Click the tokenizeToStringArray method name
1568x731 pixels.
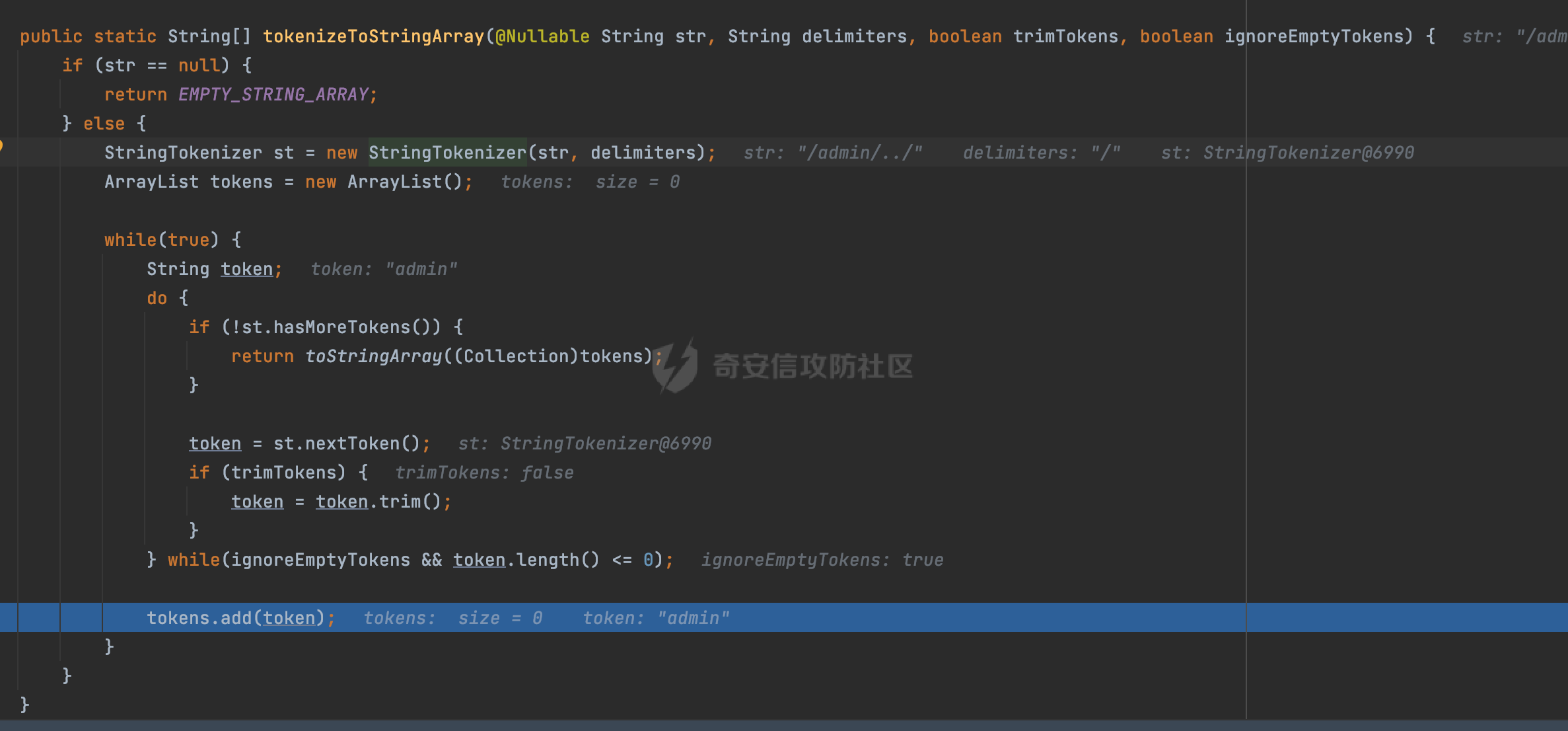coord(373,36)
